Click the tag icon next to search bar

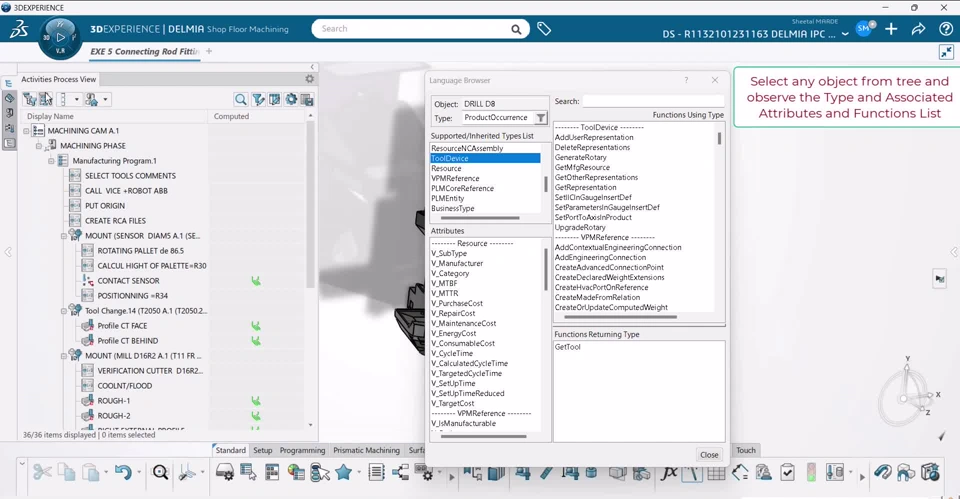544,29
